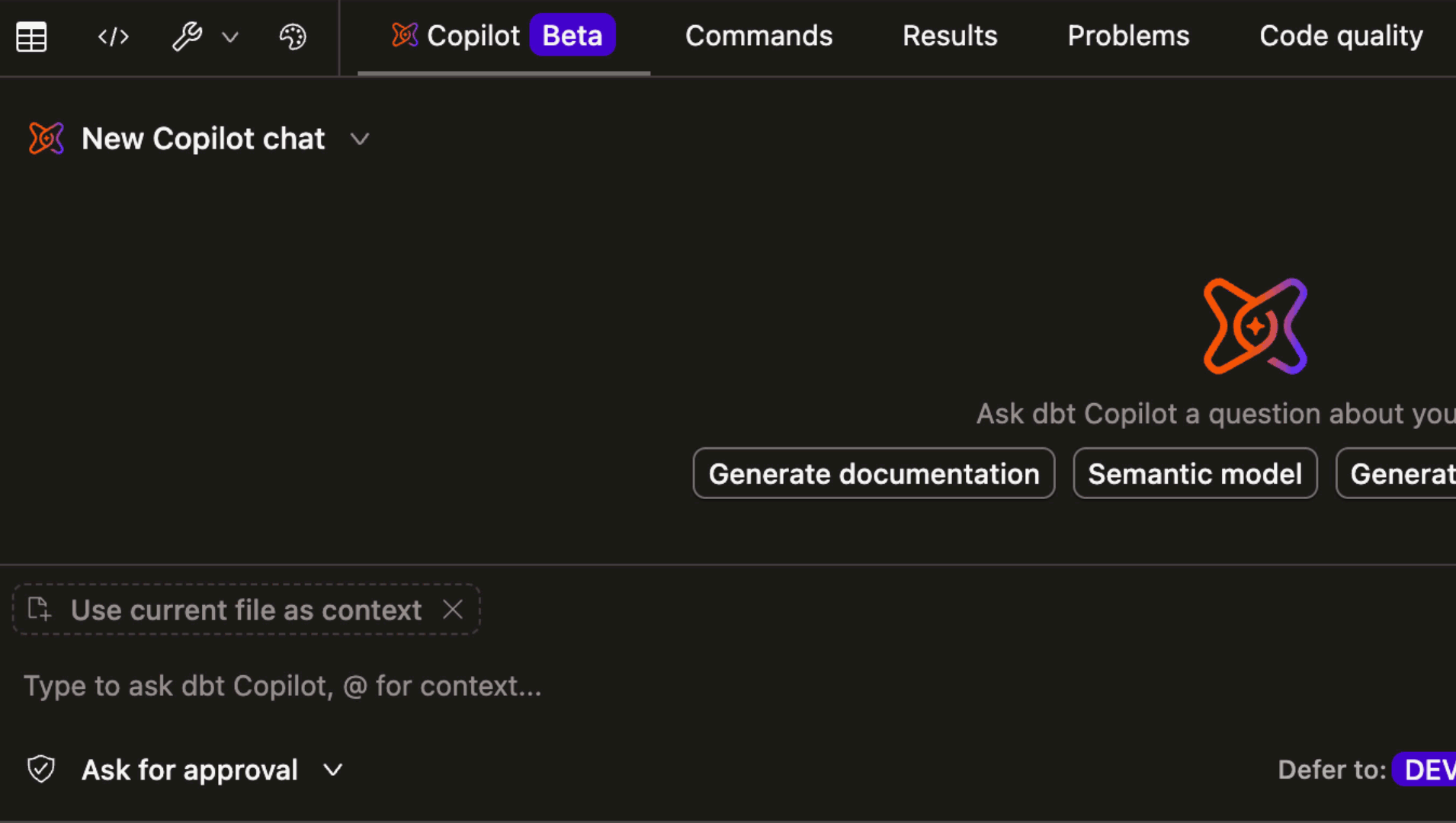
Task: Switch to the Copilot Beta tab
Action: [504, 36]
